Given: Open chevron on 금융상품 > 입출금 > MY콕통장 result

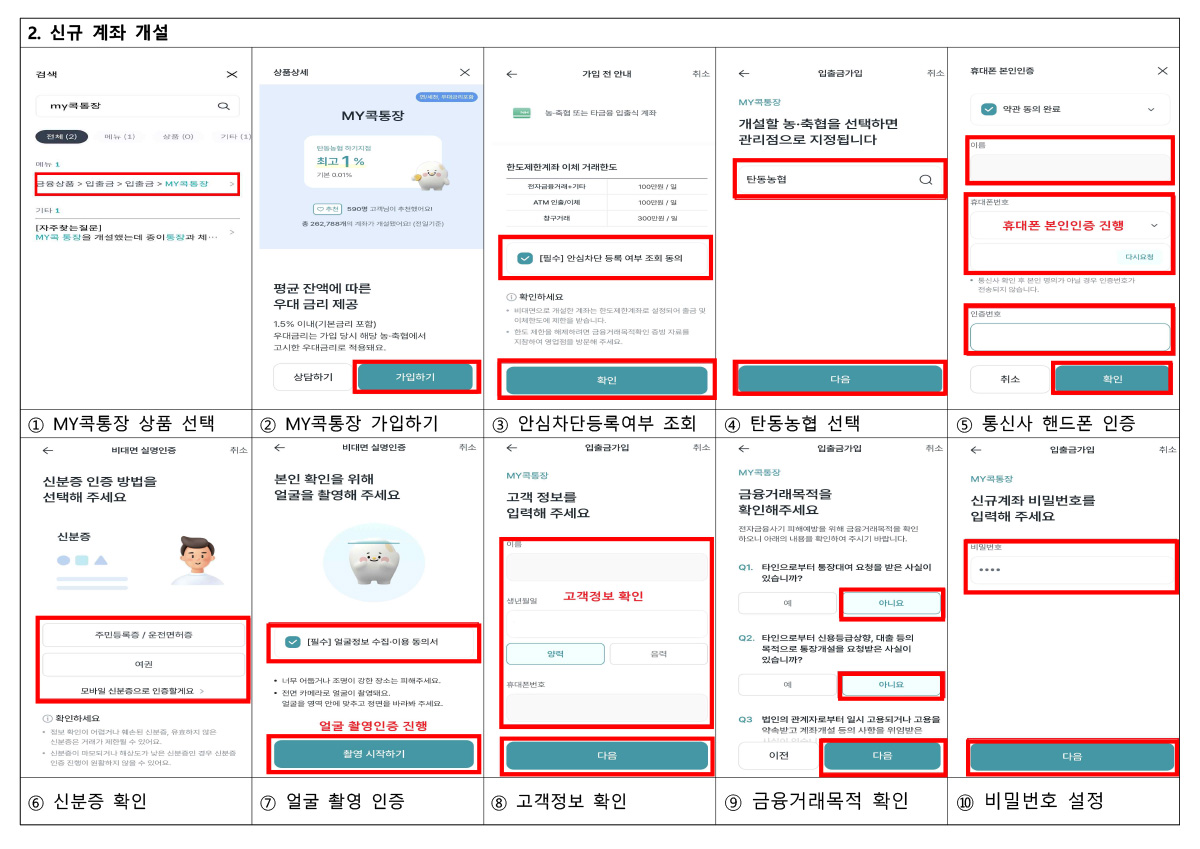Looking at the screenshot, I should click(232, 184).
